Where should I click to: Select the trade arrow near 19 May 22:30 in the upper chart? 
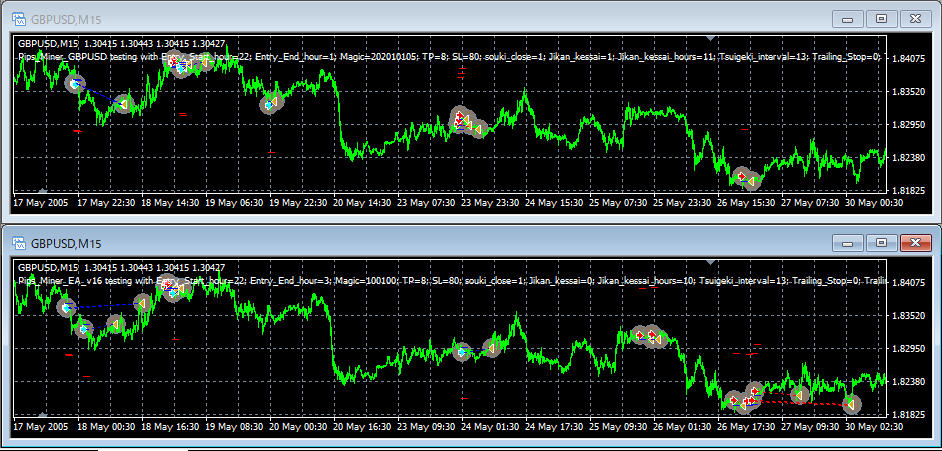coord(271,104)
